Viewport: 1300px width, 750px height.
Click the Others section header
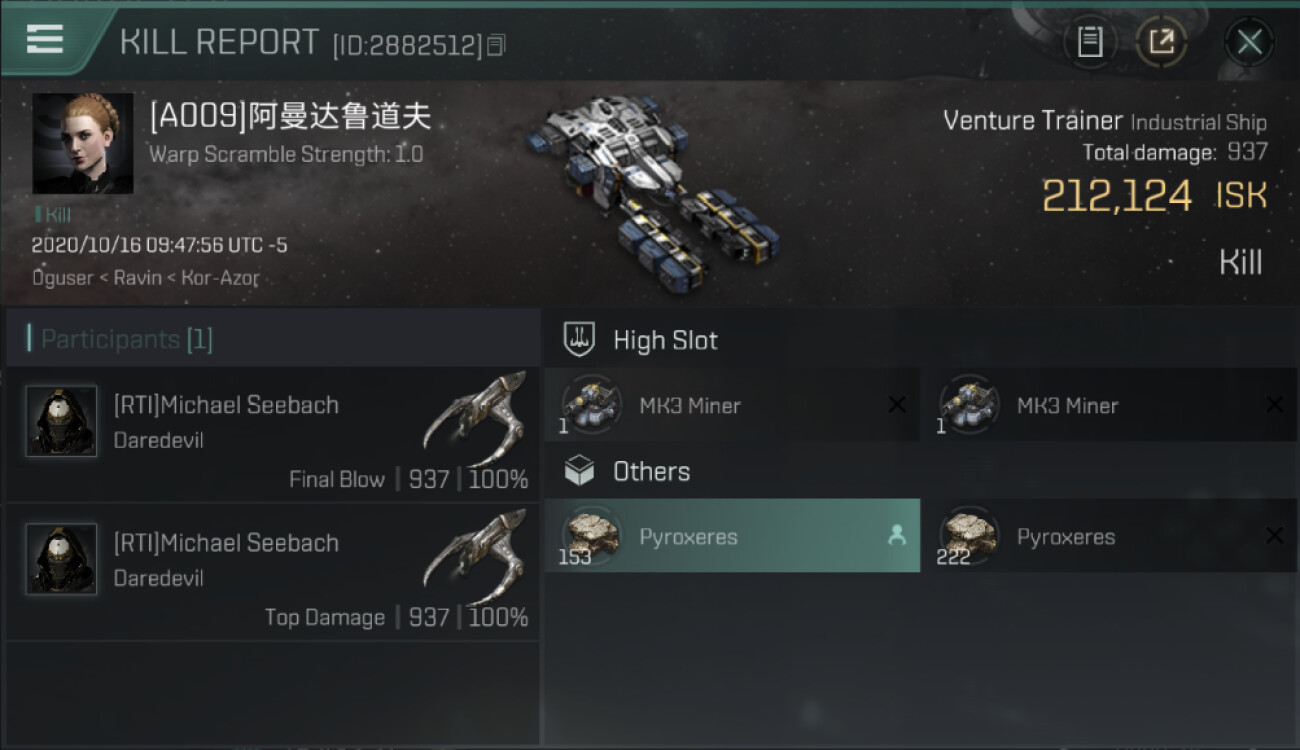coord(651,471)
